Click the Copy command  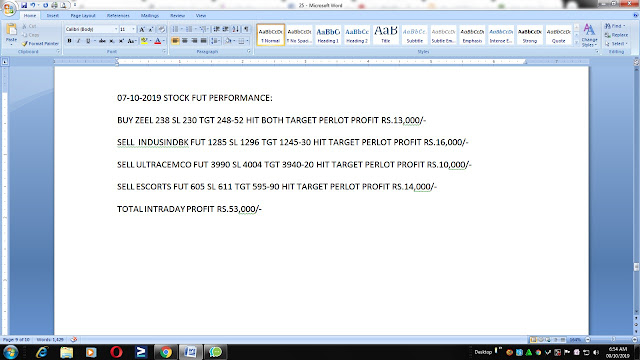click(31, 35)
